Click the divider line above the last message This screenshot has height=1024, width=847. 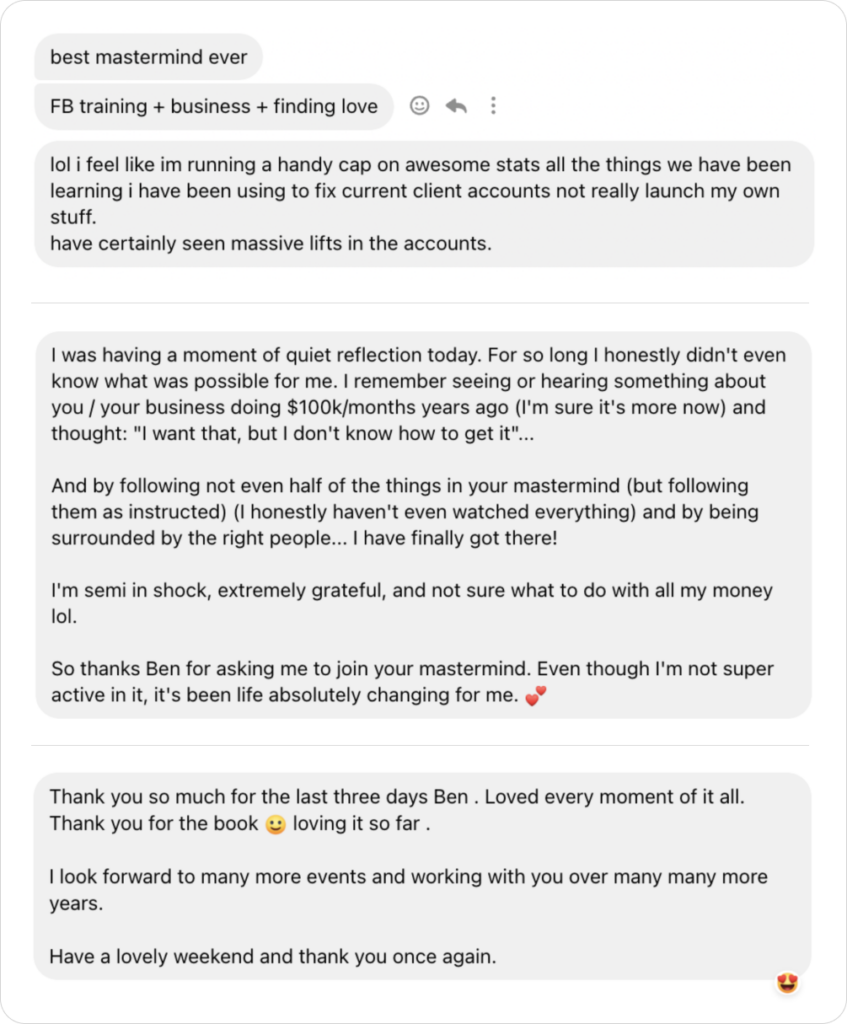point(420,745)
